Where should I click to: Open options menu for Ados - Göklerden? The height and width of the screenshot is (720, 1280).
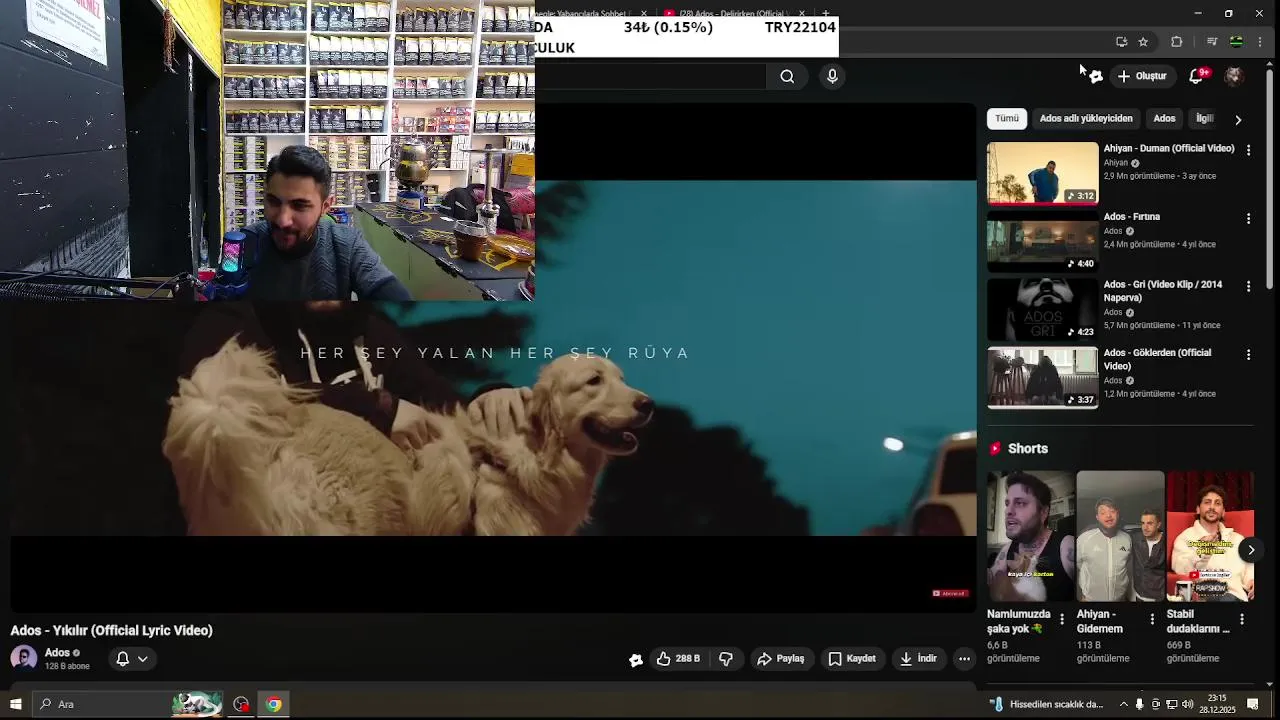click(1248, 354)
